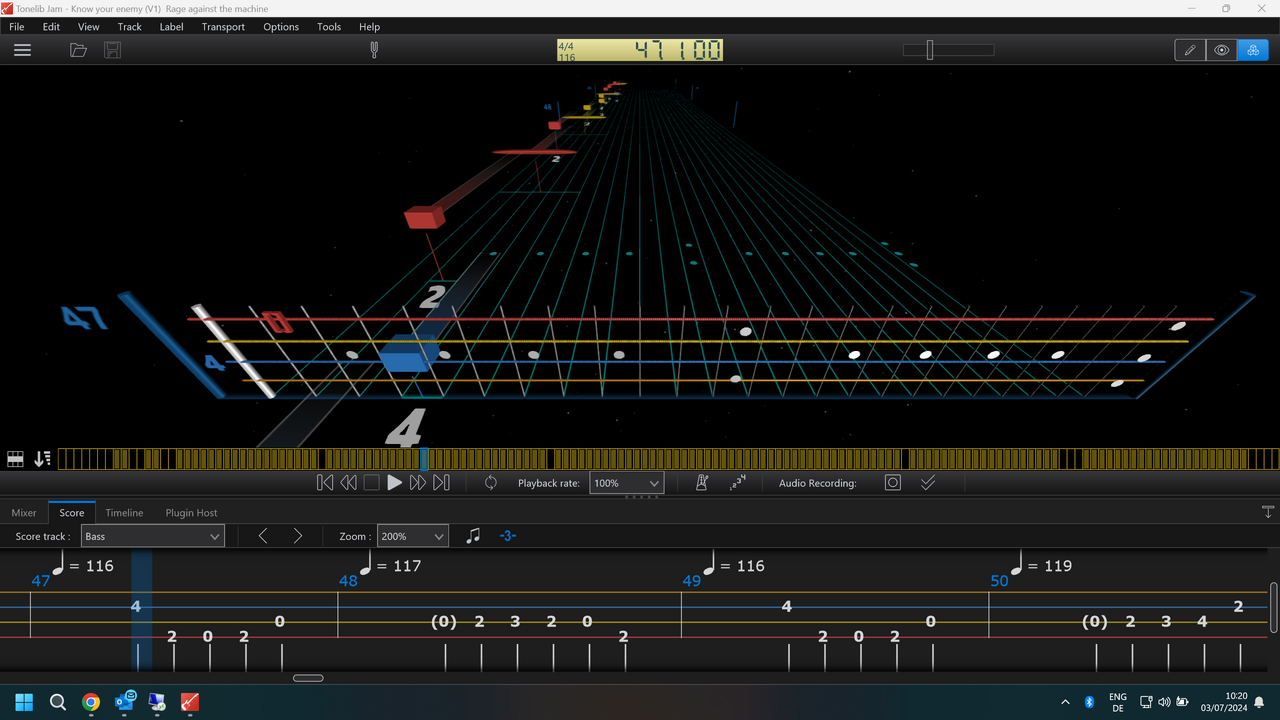
Task: Go to next score track arrow
Action: [x=298, y=537]
